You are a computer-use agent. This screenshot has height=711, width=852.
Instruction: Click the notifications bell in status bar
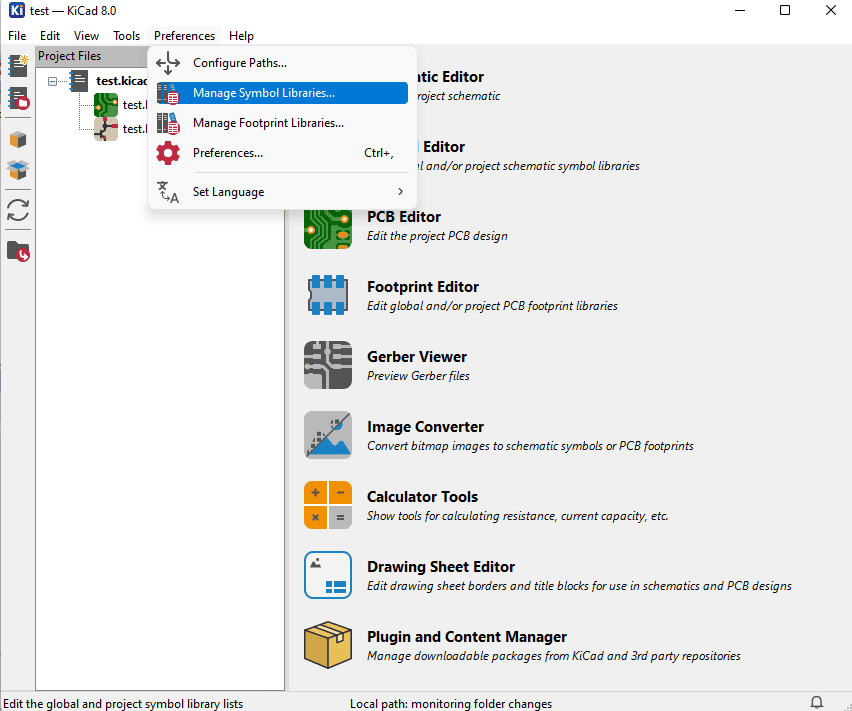[817, 702]
